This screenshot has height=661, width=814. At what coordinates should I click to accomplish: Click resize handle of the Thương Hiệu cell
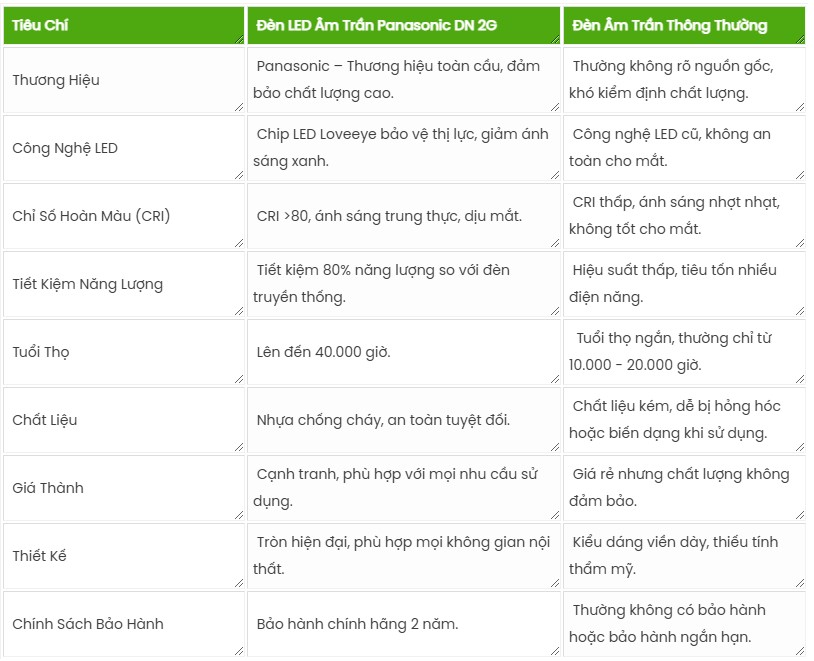pos(239,106)
